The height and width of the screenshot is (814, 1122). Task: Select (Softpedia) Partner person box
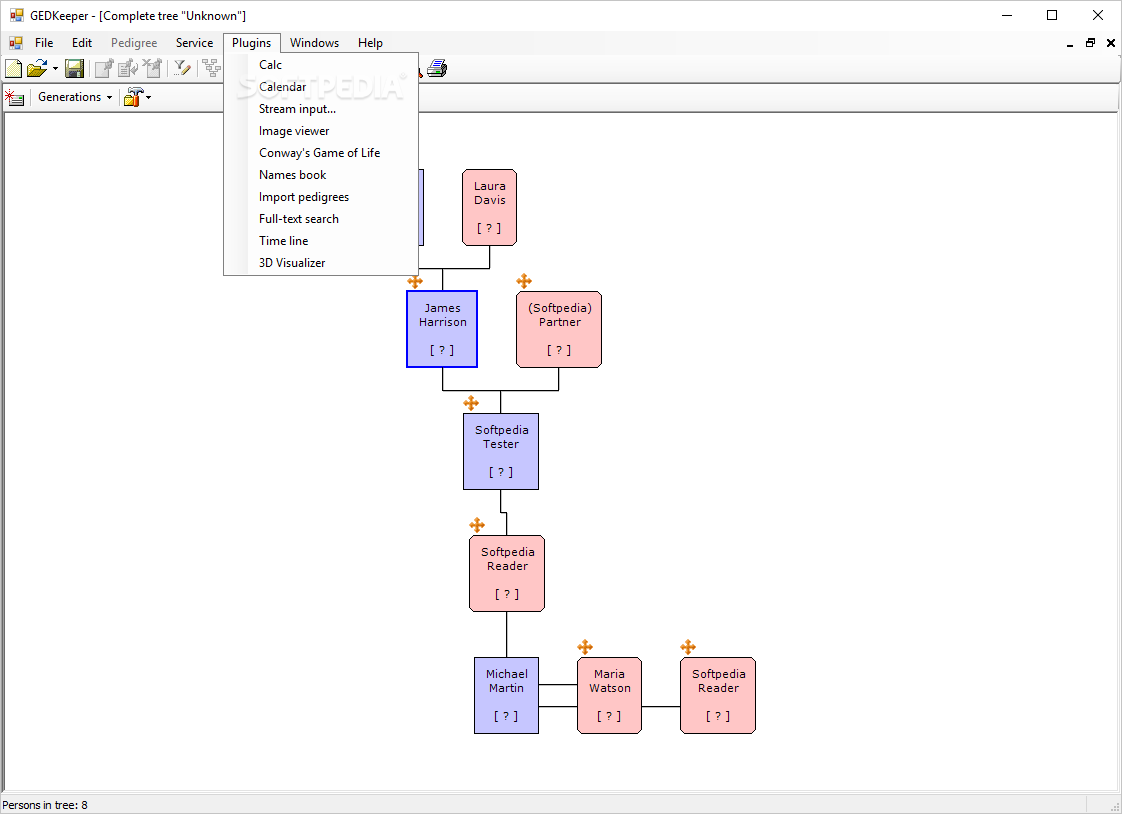559,329
